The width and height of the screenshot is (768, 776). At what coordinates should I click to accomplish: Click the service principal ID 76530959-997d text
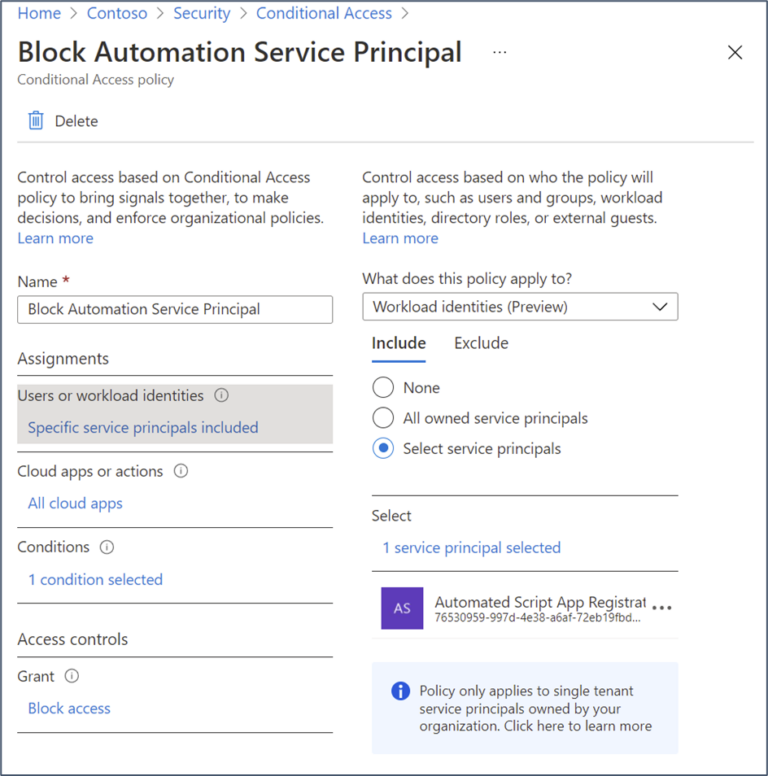coord(537,618)
